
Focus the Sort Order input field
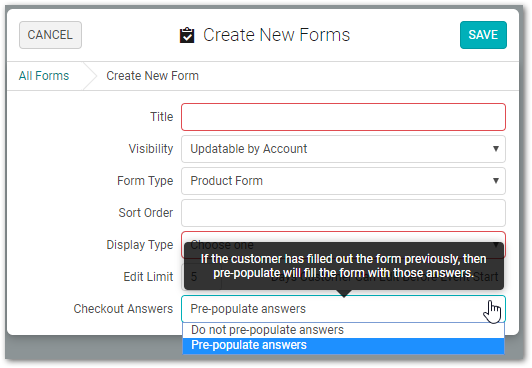point(343,213)
